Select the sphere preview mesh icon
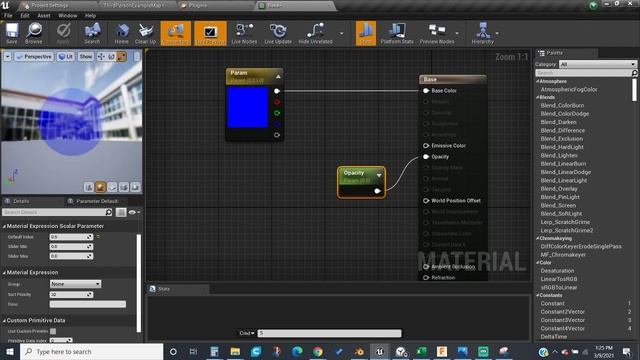This screenshot has height=360, width=640. (x=100, y=187)
